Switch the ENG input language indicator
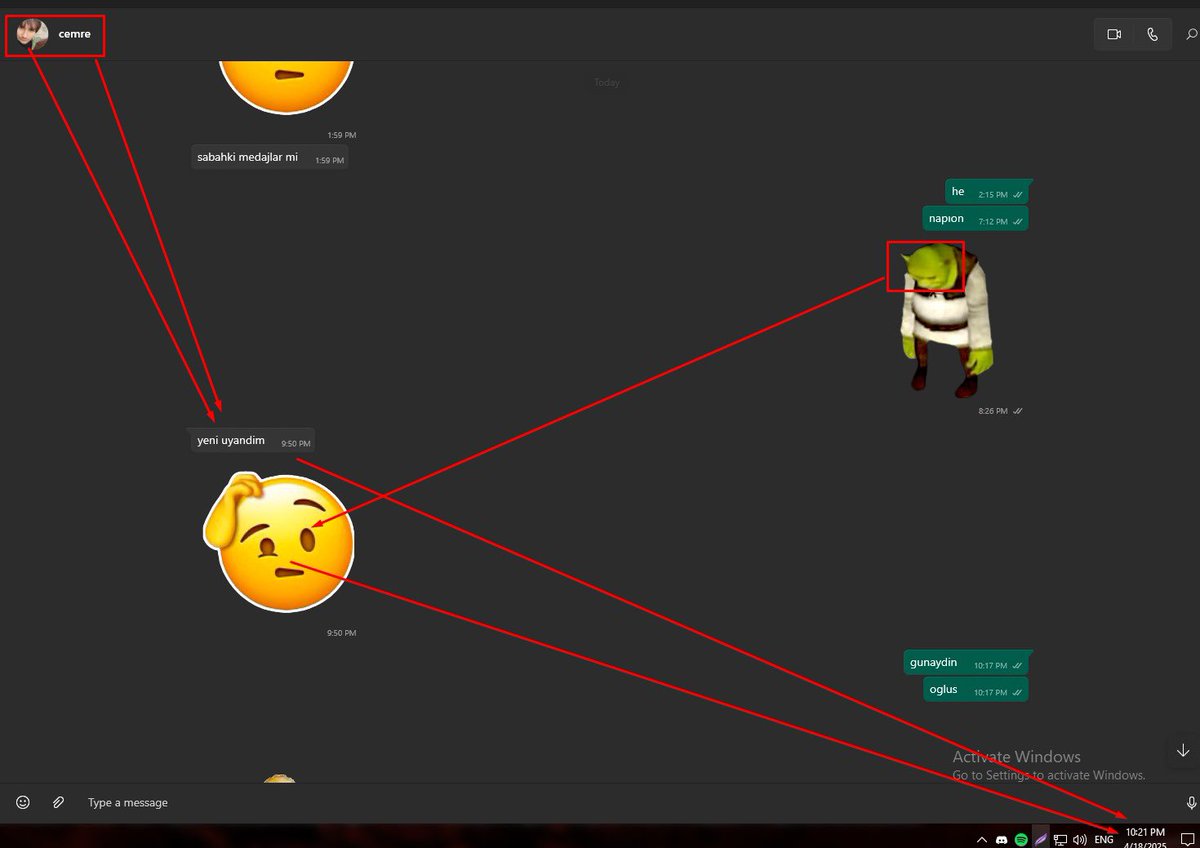This screenshot has height=848, width=1200. click(x=1104, y=840)
